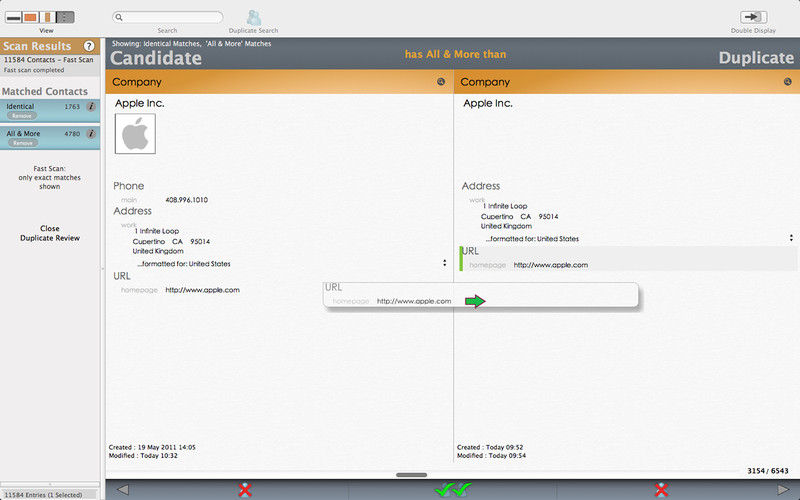Select the dark gray View segment
This screenshot has height=500, width=800.
point(65,17)
